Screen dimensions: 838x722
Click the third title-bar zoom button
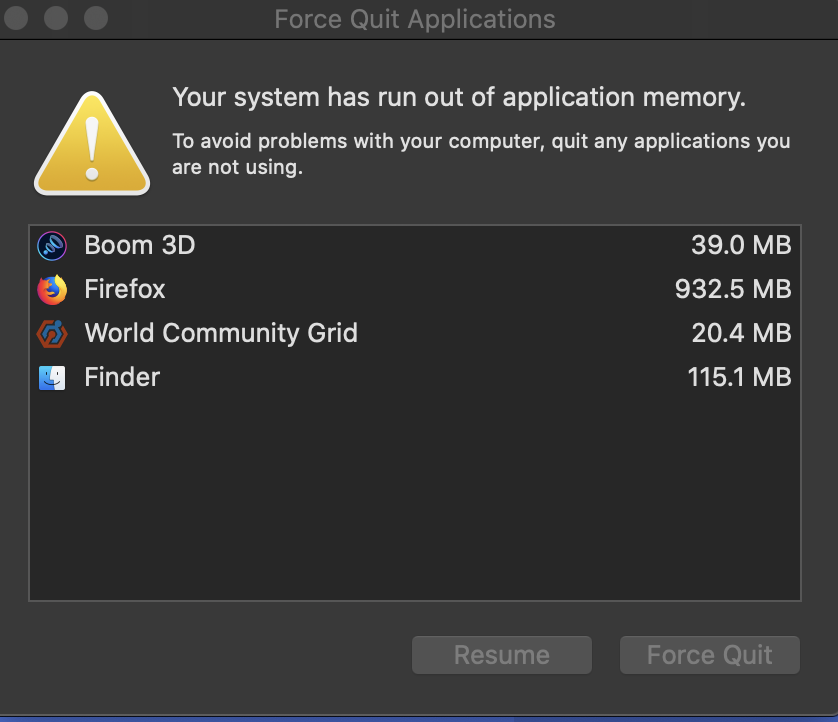pyautogui.click(x=95, y=18)
